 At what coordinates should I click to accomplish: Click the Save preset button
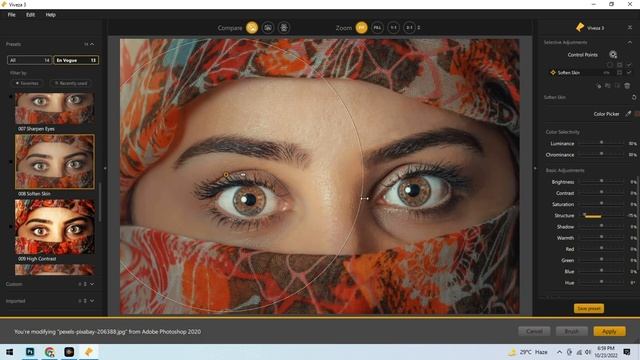(x=589, y=309)
